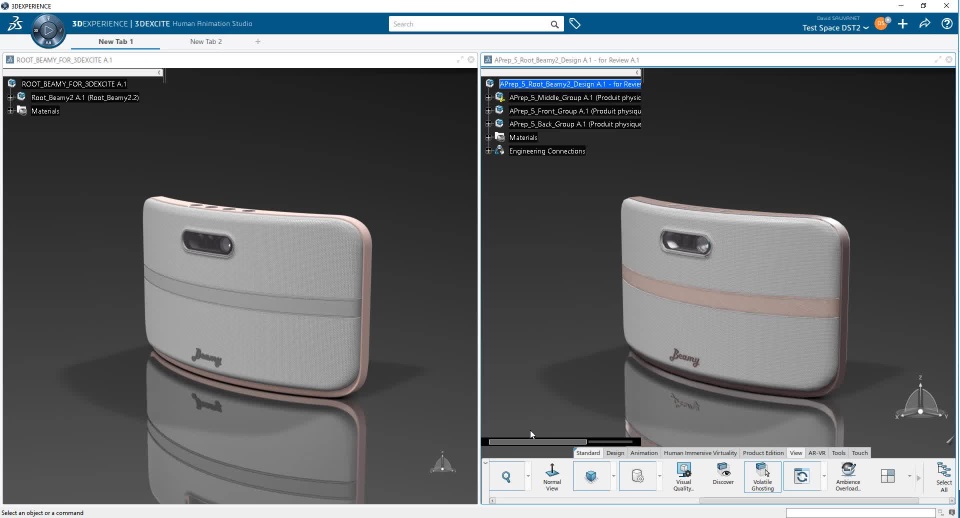Open the 3DEXPERIENCE compass

click(48, 30)
